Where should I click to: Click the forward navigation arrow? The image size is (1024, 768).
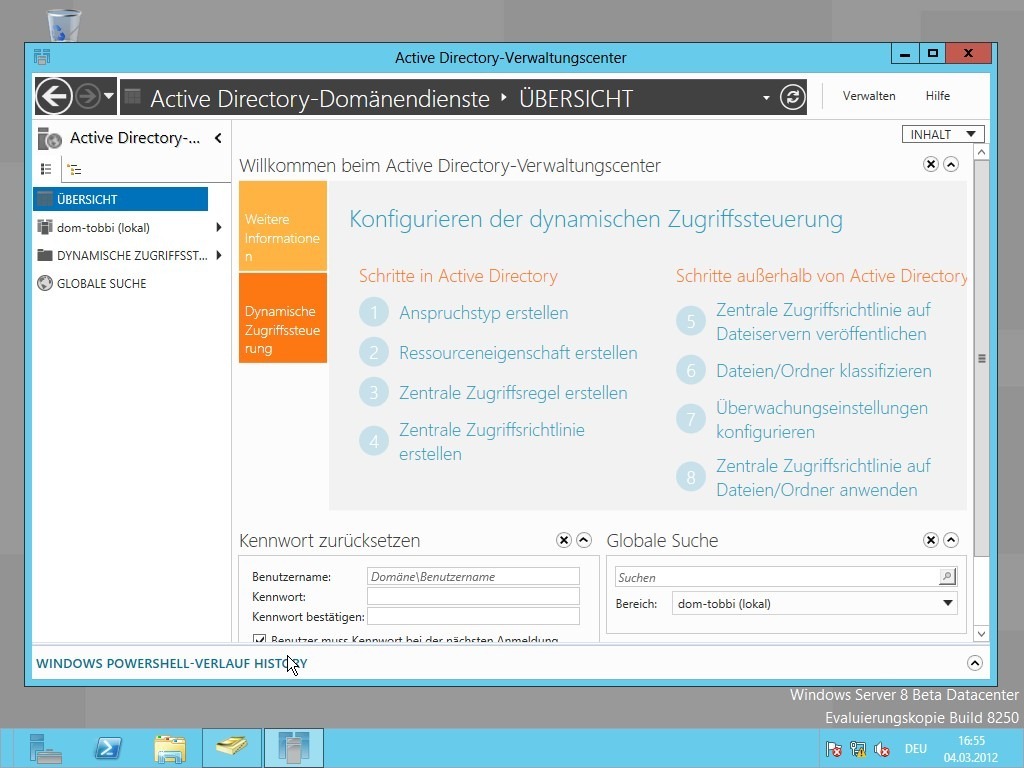(x=88, y=97)
